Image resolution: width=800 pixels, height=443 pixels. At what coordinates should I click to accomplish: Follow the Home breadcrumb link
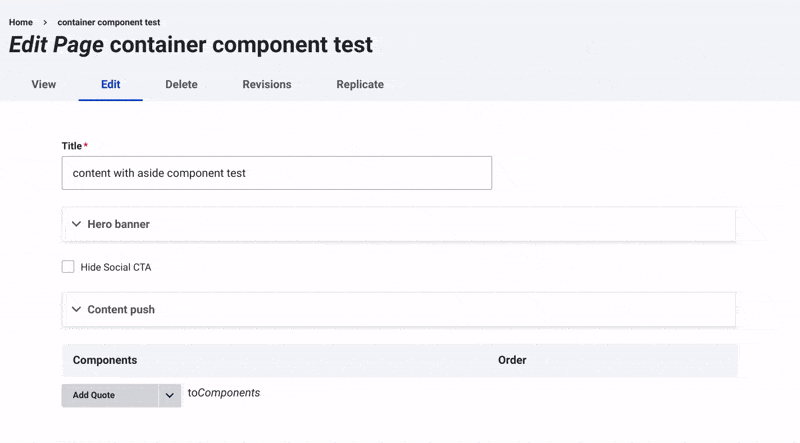[21, 22]
